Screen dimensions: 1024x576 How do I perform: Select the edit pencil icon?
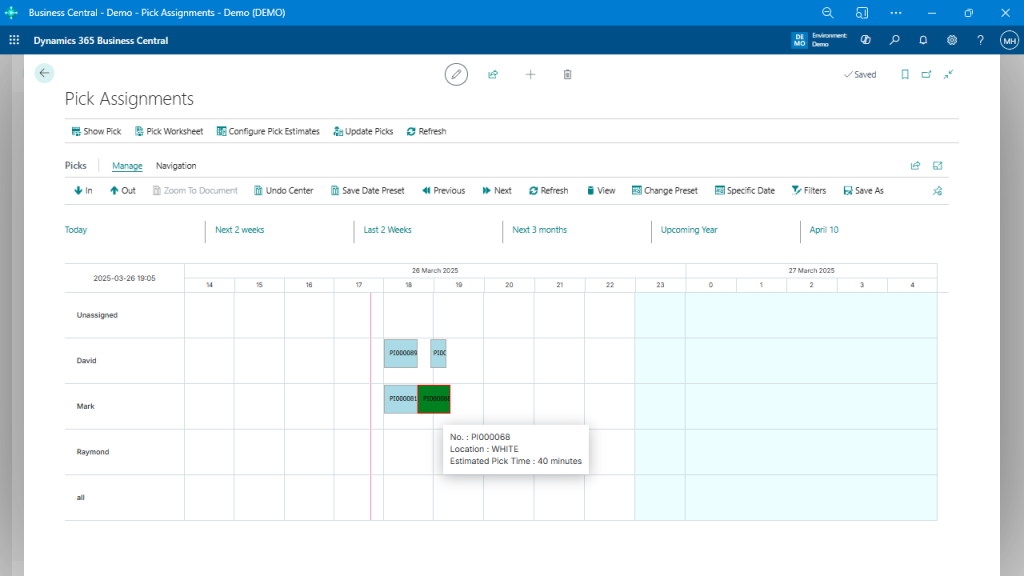(456, 74)
